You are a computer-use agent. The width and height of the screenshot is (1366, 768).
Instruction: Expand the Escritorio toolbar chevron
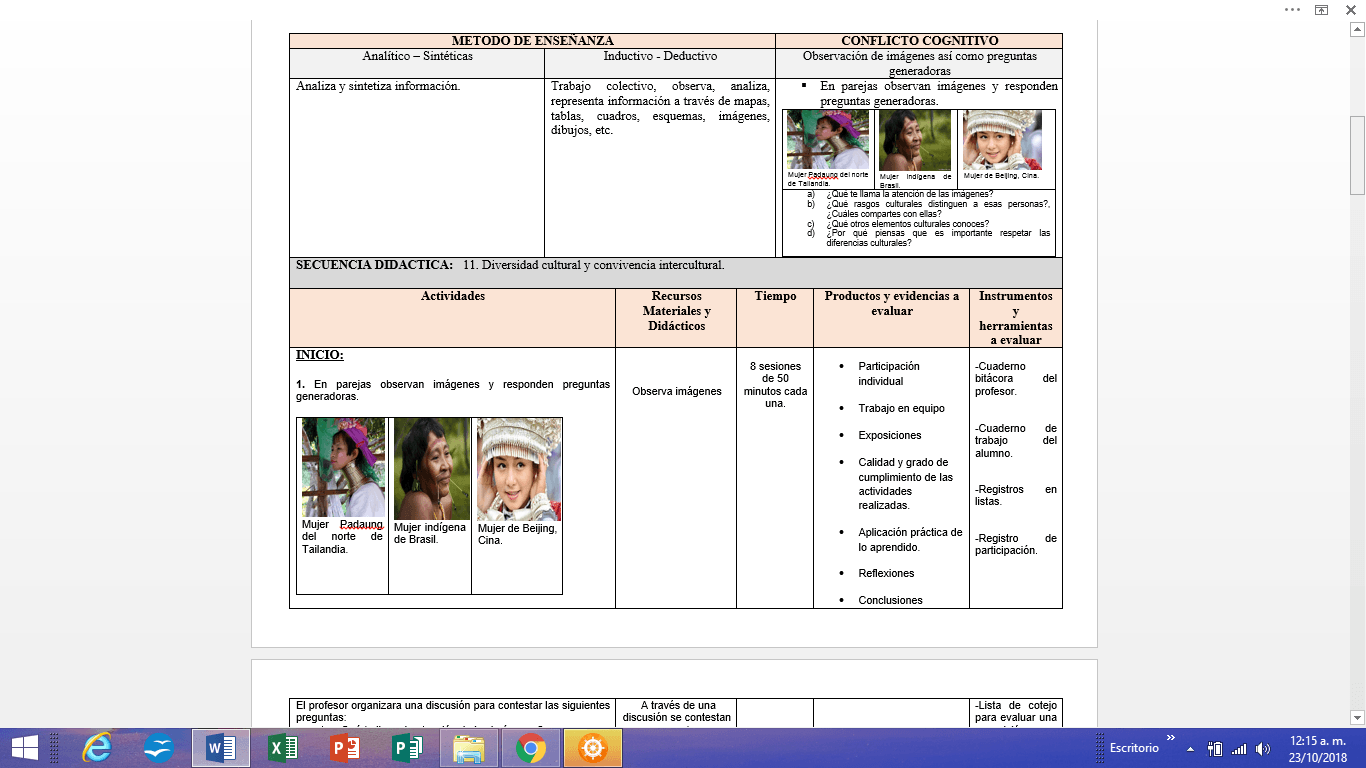1171,739
